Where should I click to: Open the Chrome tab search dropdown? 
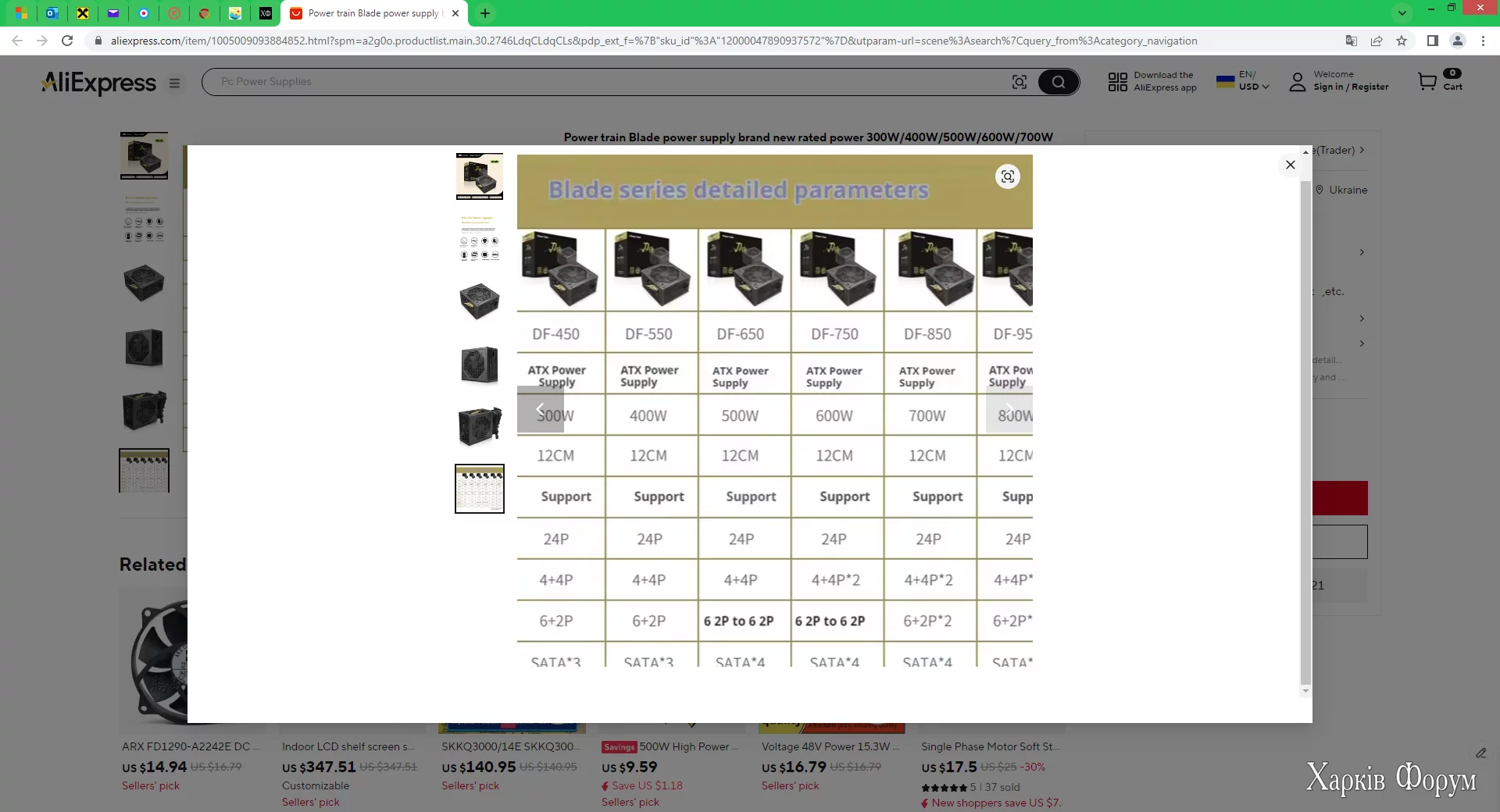[1402, 13]
